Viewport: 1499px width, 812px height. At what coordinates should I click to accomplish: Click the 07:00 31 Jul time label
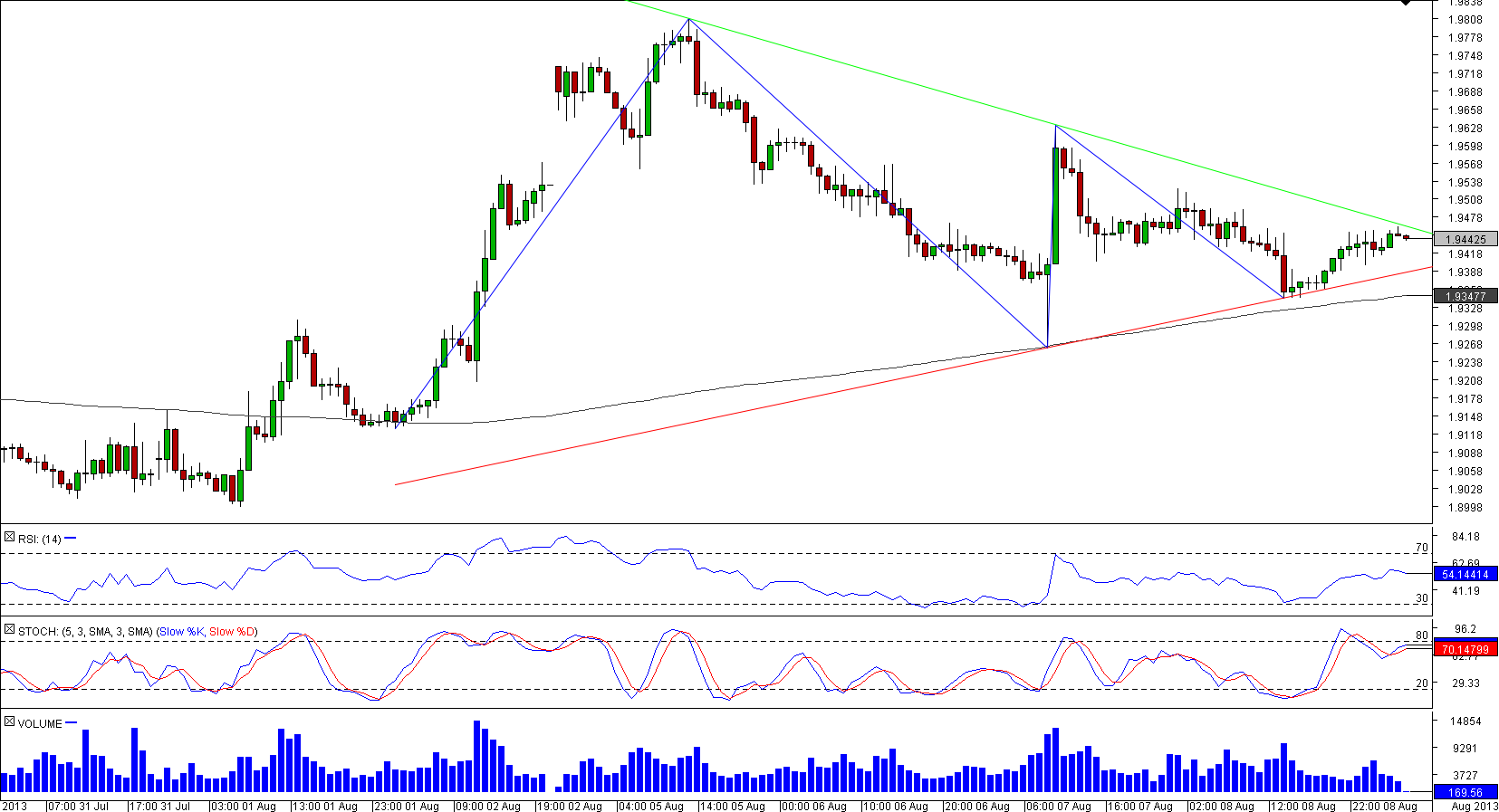[x=78, y=806]
